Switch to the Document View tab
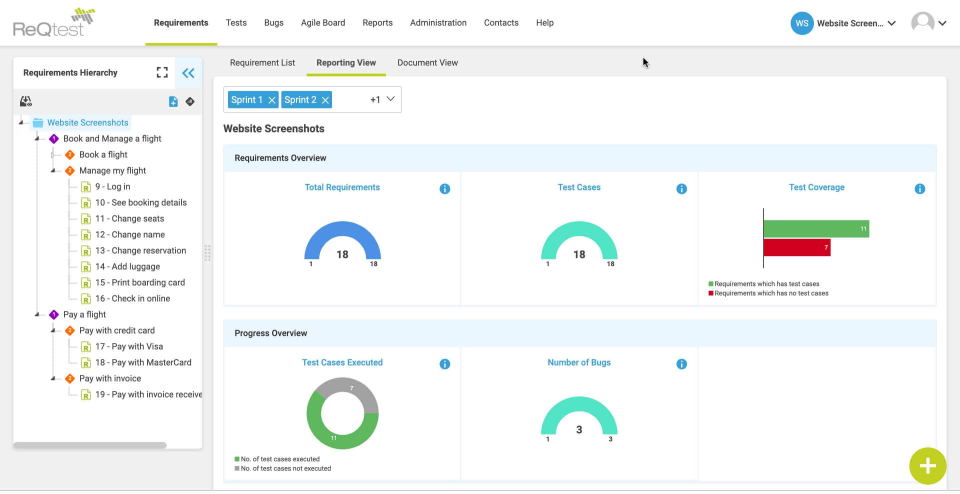 pyautogui.click(x=427, y=62)
